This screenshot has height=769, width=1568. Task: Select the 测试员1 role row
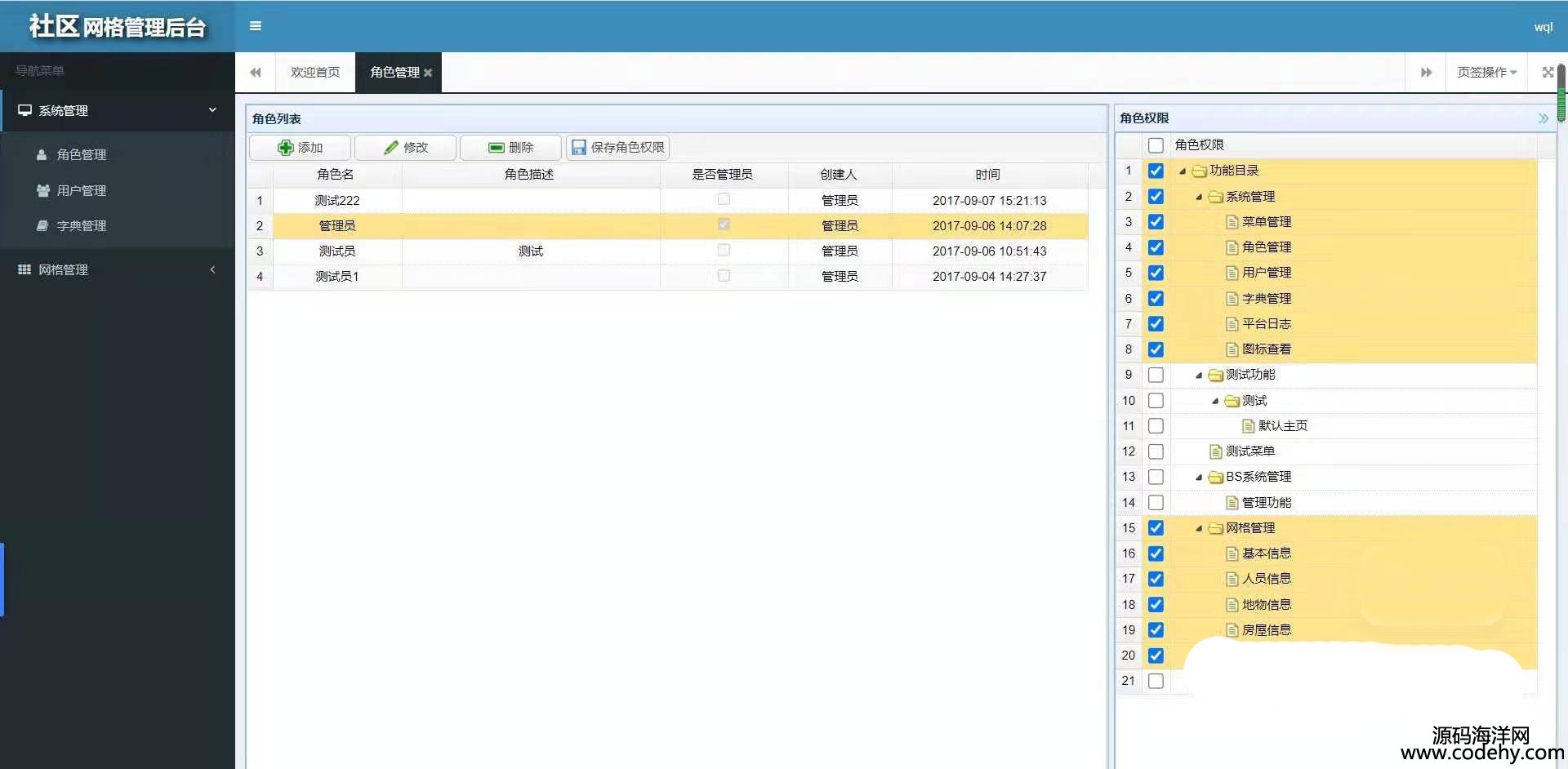[668, 276]
